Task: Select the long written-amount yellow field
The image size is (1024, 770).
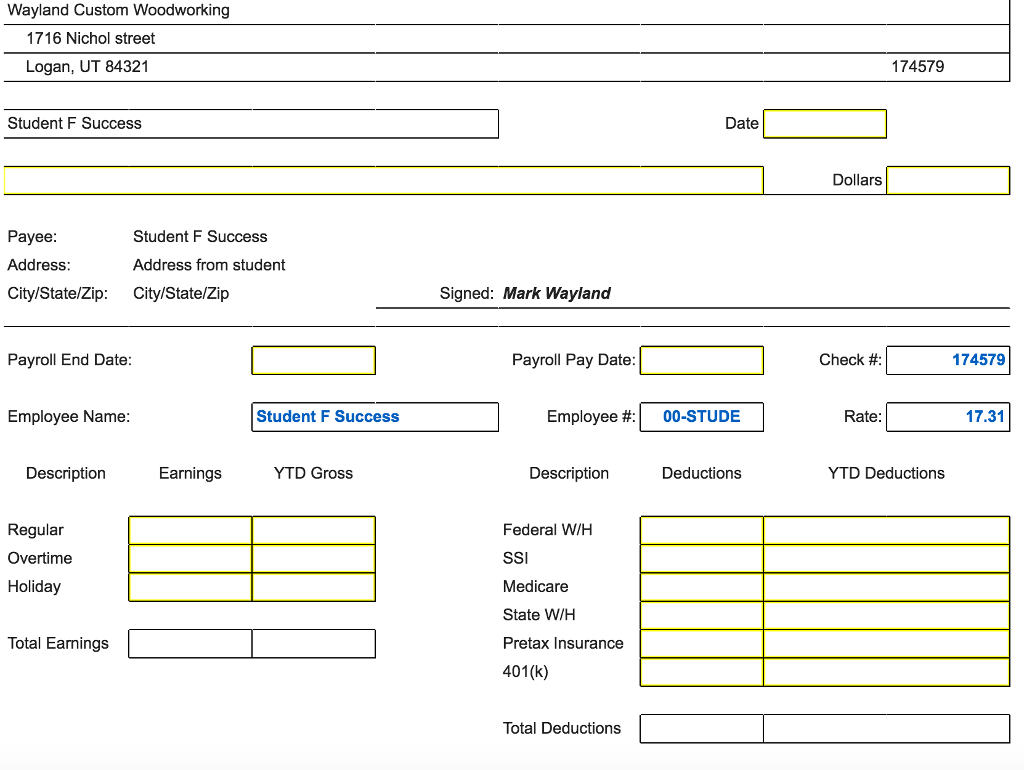Action: coord(383,181)
